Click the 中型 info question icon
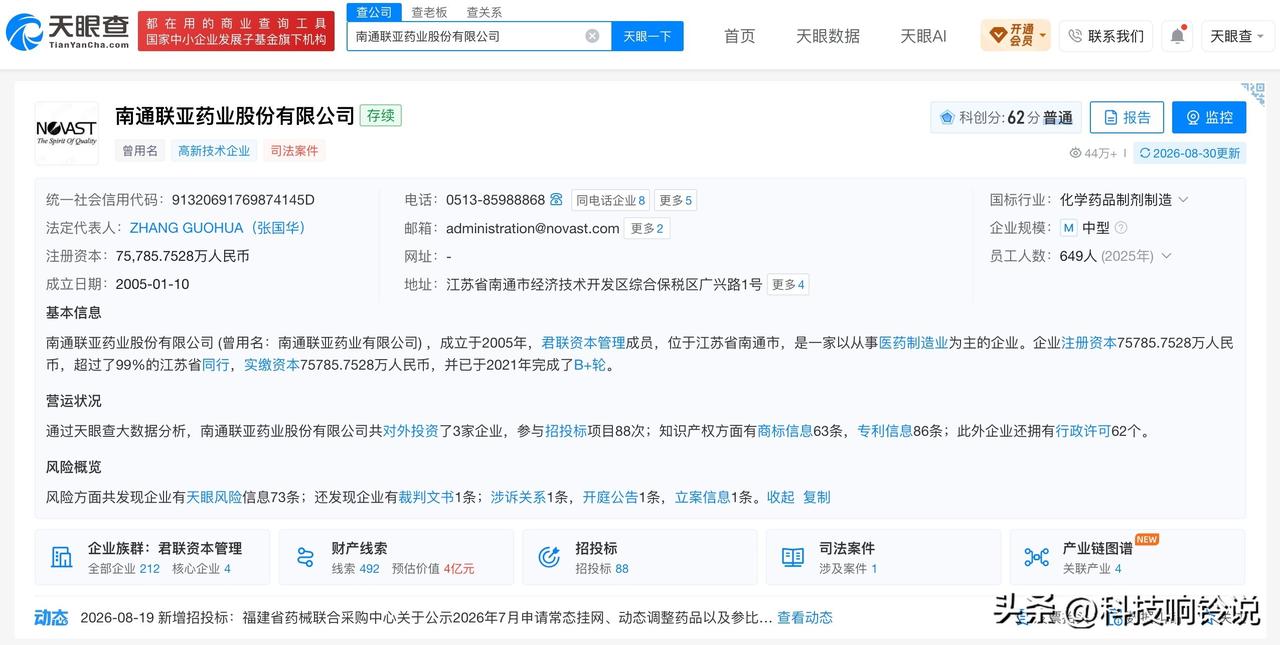 pyautogui.click(x=1120, y=228)
